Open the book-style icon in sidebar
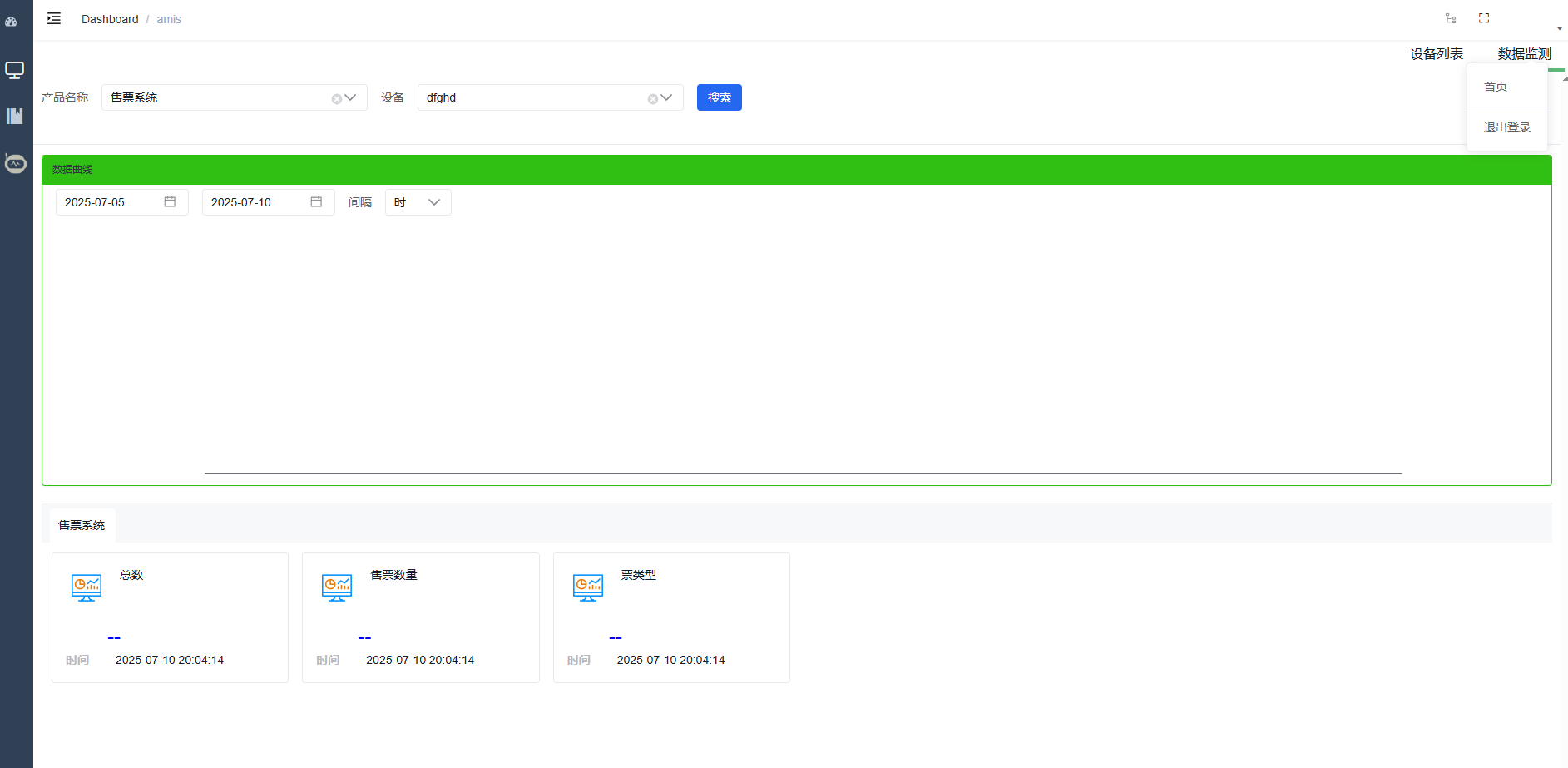The height and width of the screenshot is (768, 1568). (15, 116)
